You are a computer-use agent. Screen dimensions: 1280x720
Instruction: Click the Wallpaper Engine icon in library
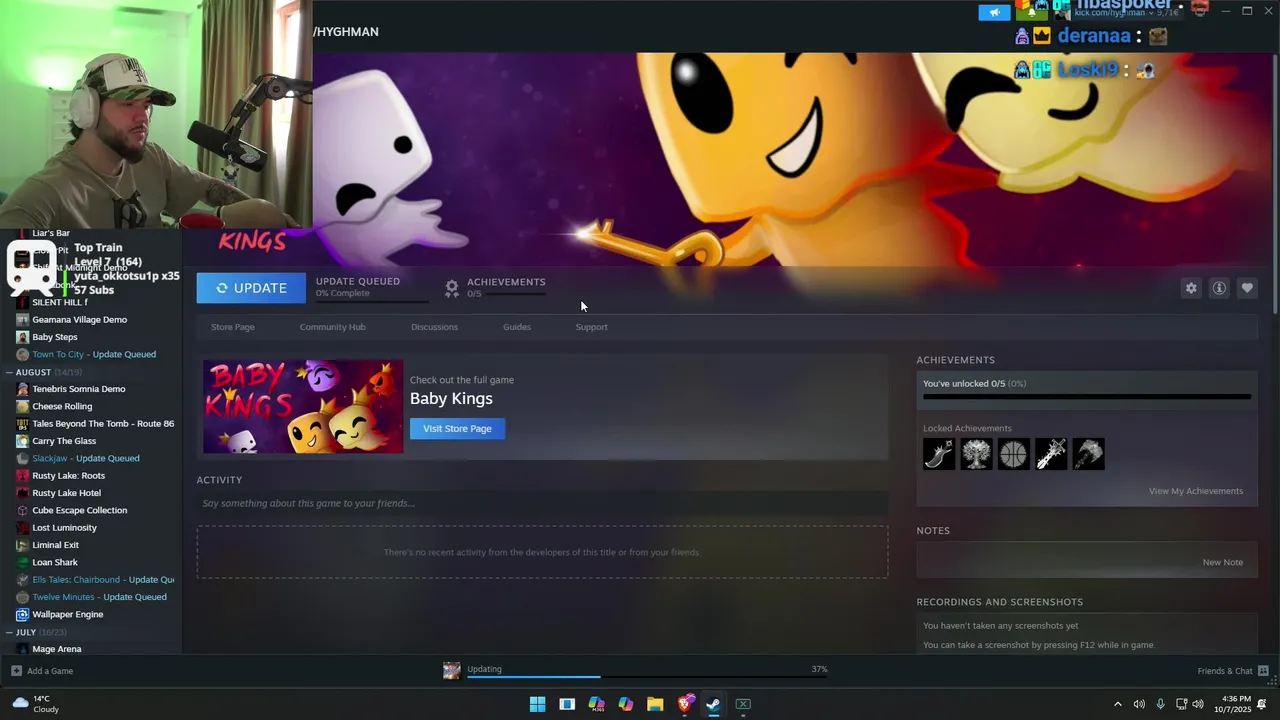pos(23,614)
